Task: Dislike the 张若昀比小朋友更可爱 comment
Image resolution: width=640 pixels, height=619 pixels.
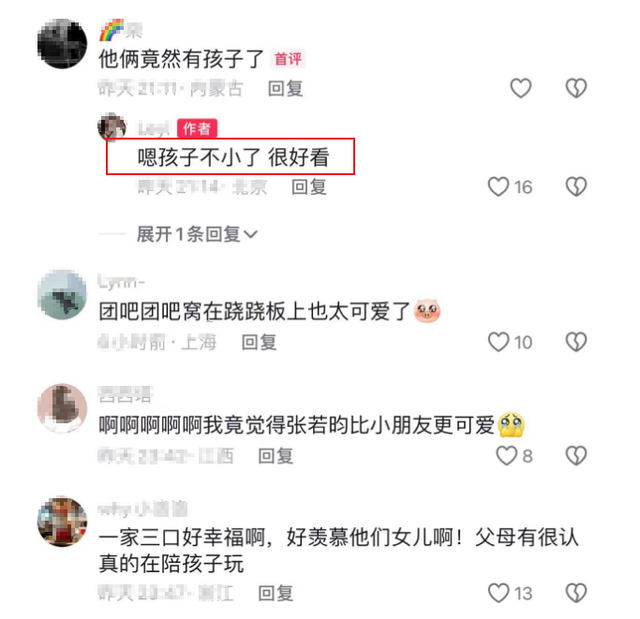Action: 576,455
